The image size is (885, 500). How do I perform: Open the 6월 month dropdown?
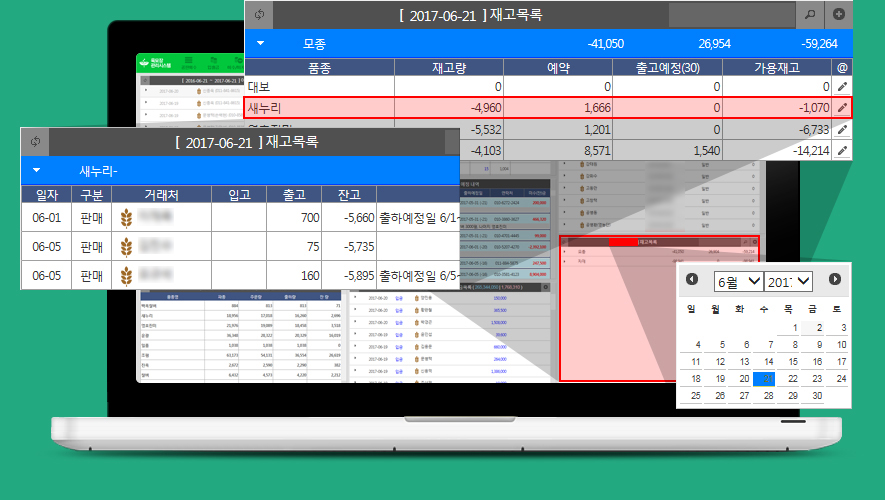click(x=739, y=281)
